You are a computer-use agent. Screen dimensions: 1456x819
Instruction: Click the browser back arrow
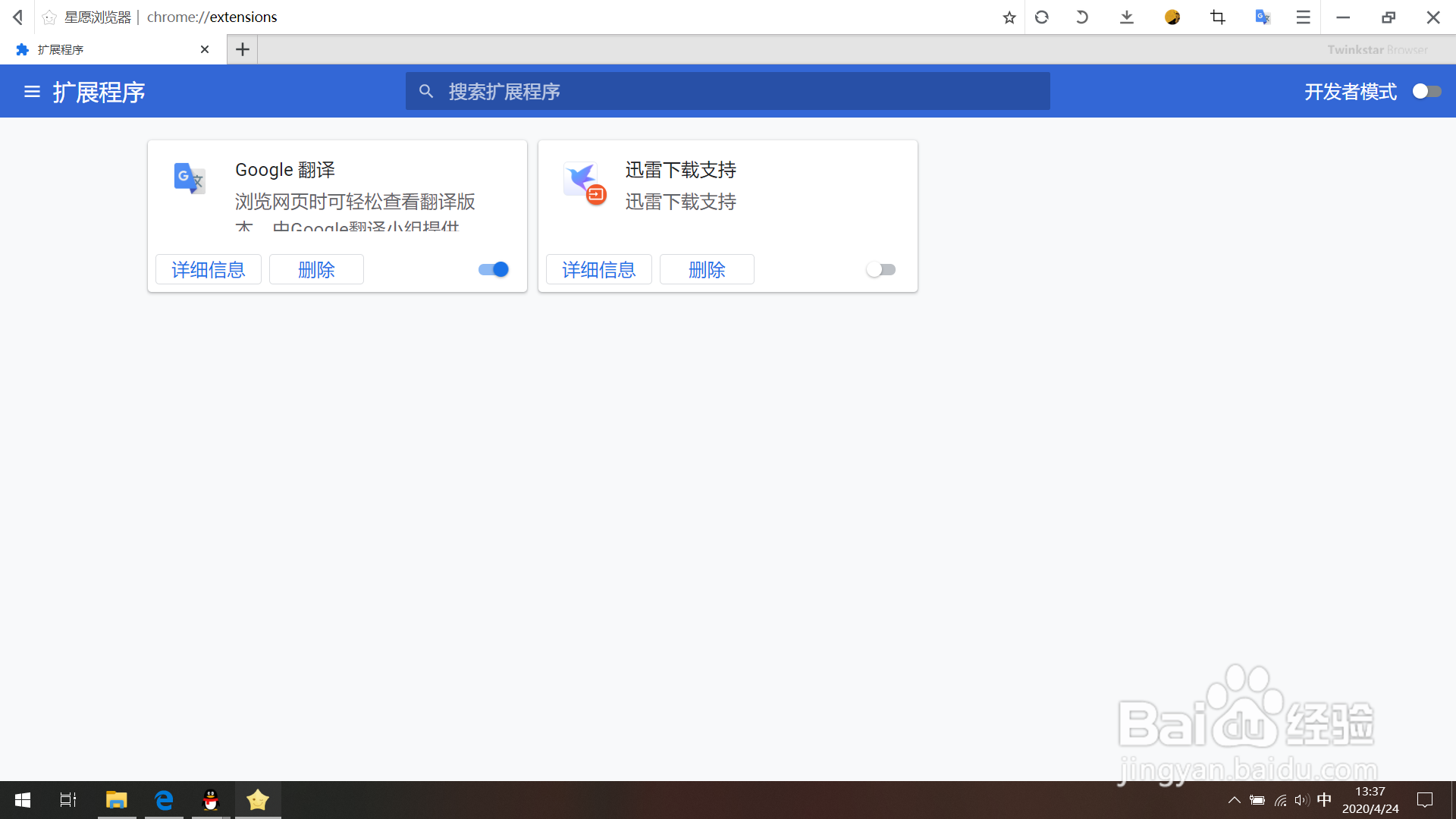tap(17, 17)
